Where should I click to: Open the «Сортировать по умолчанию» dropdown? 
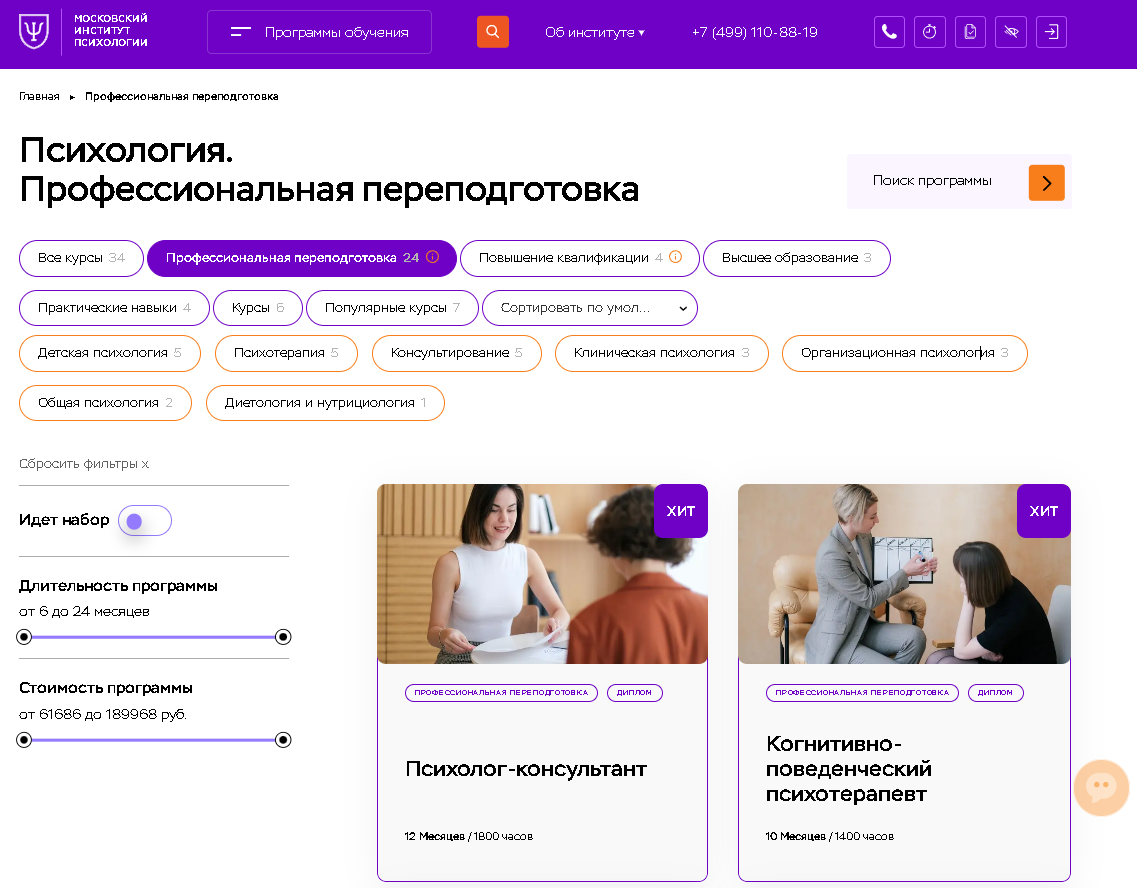[589, 308]
